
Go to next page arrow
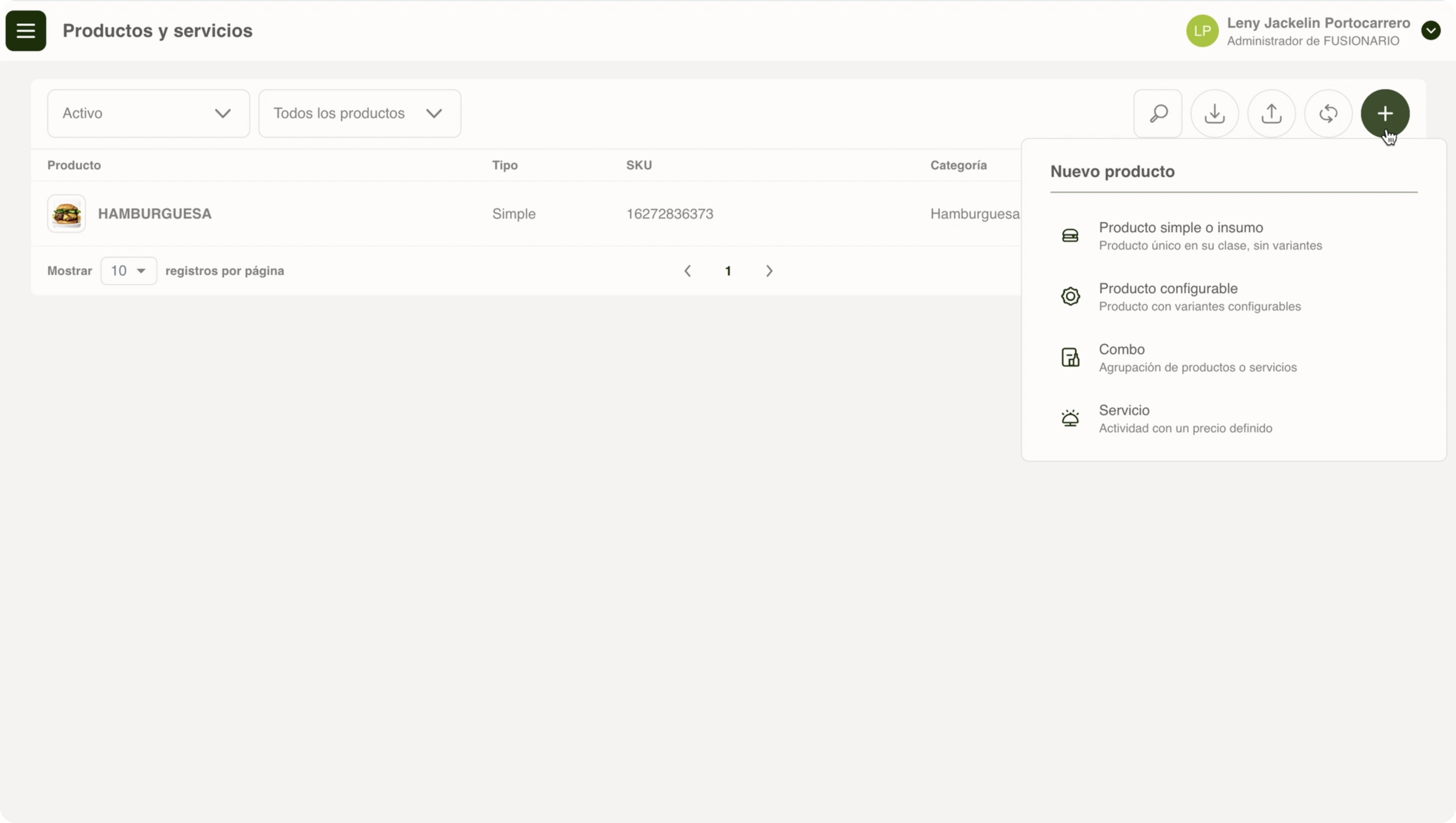click(769, 271)
